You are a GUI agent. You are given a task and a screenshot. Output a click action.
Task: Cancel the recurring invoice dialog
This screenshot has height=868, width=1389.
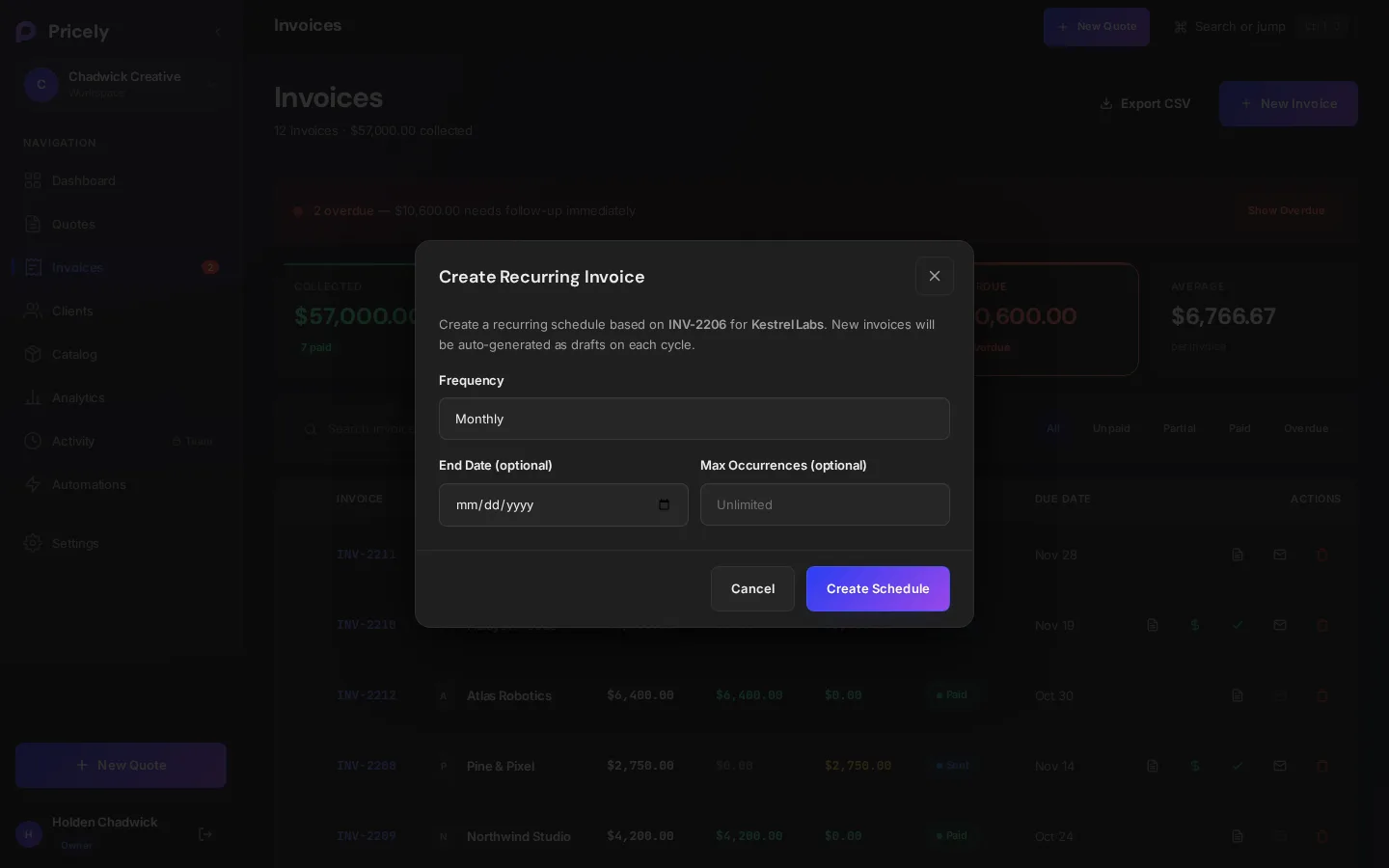[752, 588]
